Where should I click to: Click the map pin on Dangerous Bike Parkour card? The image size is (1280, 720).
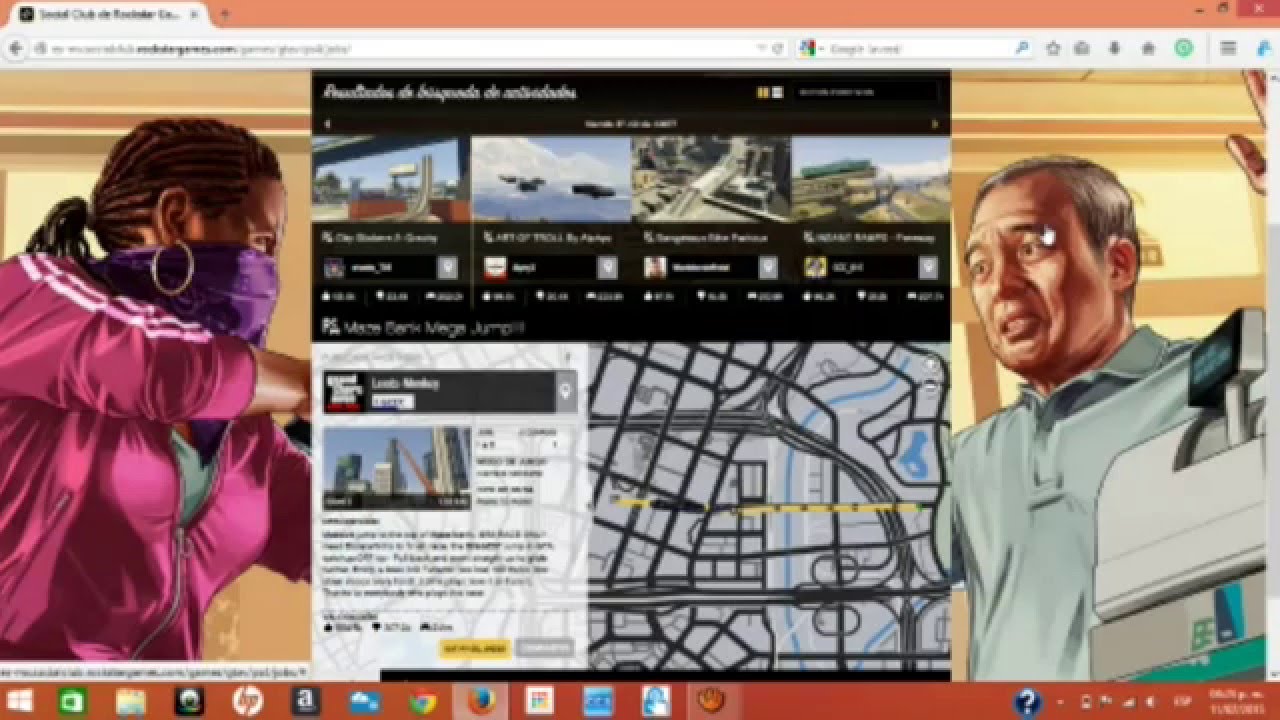tap(767, 267)
